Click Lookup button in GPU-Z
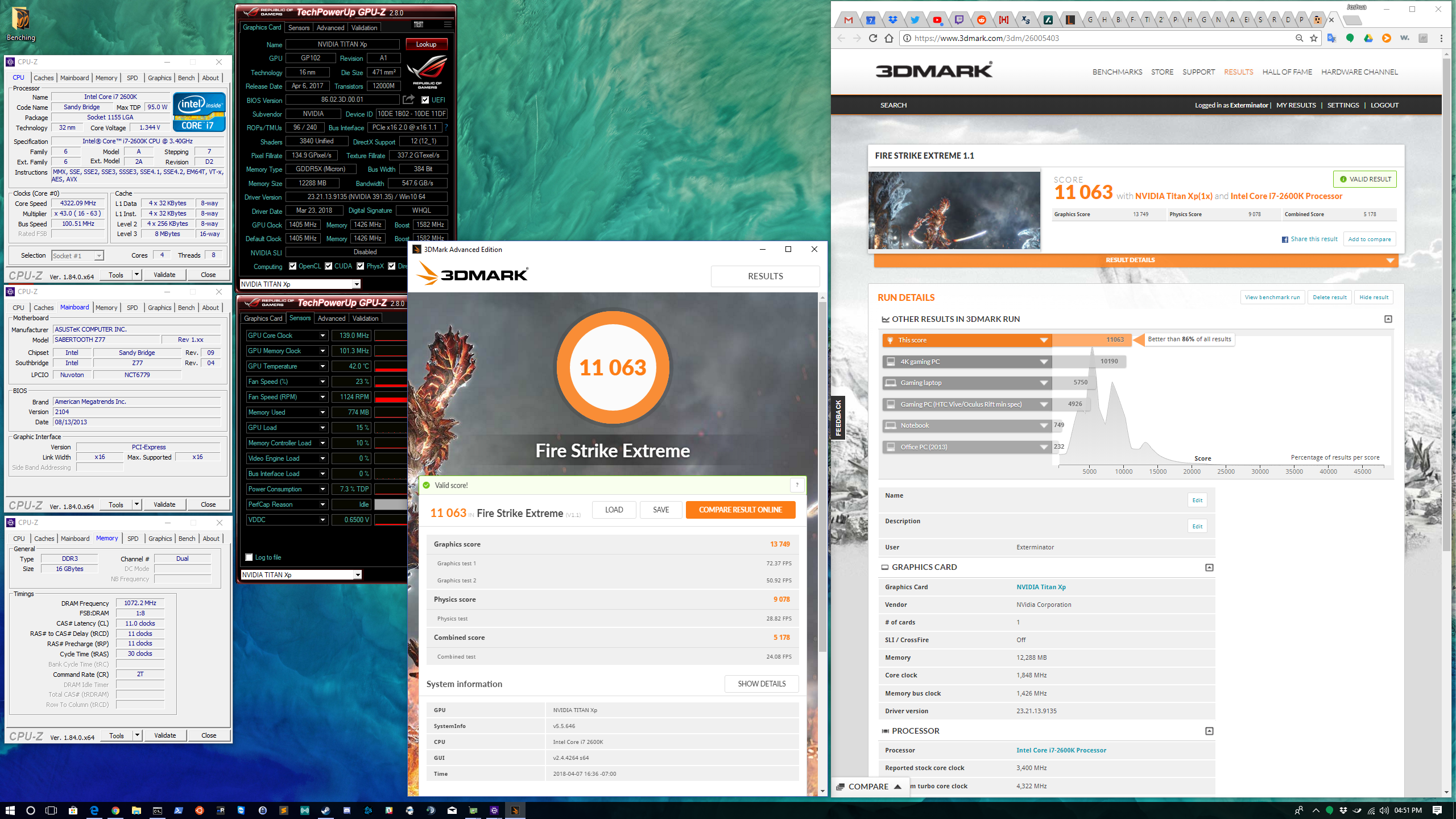 [x=426, y=44]
